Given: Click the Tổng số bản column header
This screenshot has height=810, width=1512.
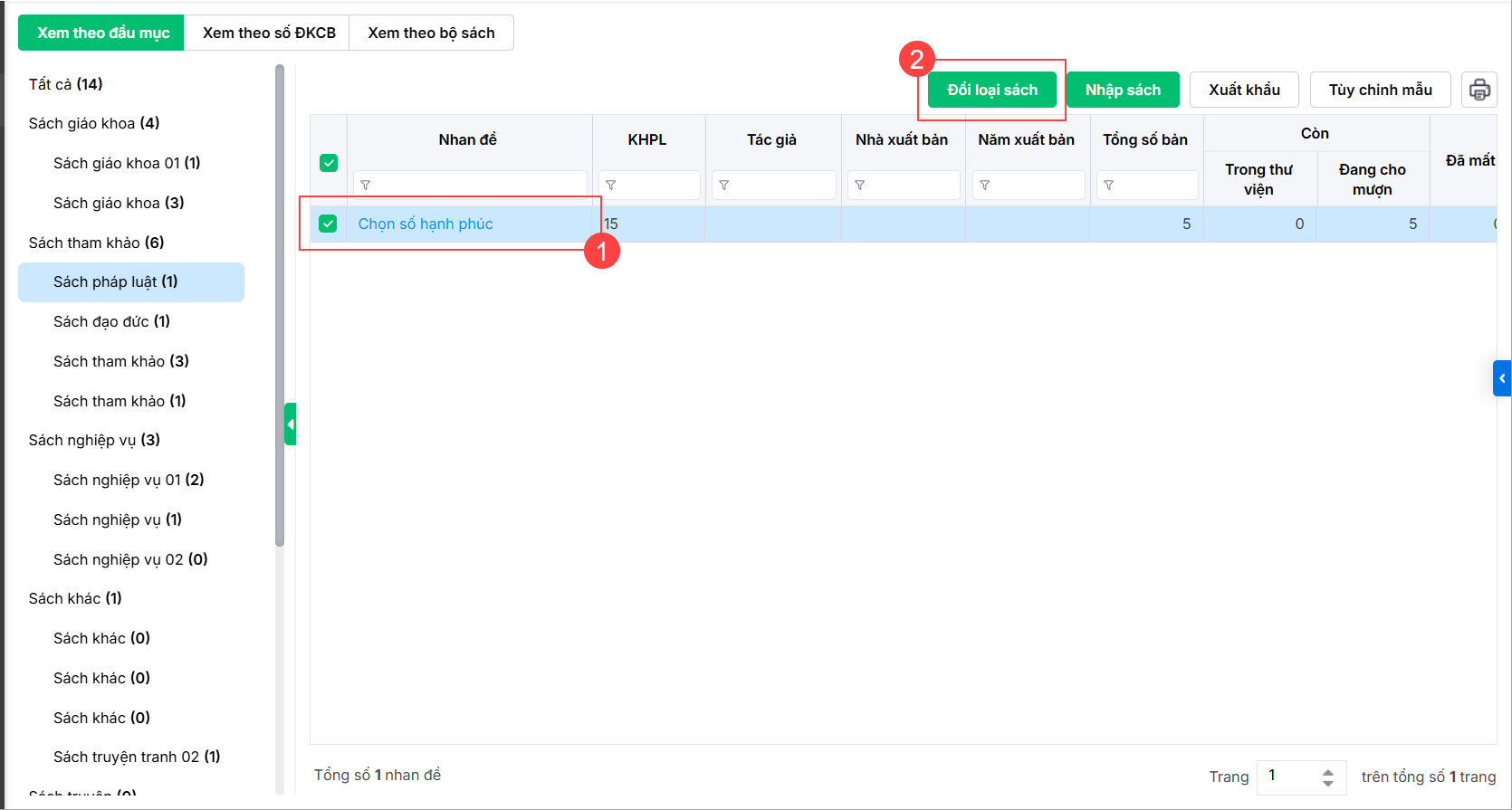Looking at the screenshot, I should (x=1145, y=139).
